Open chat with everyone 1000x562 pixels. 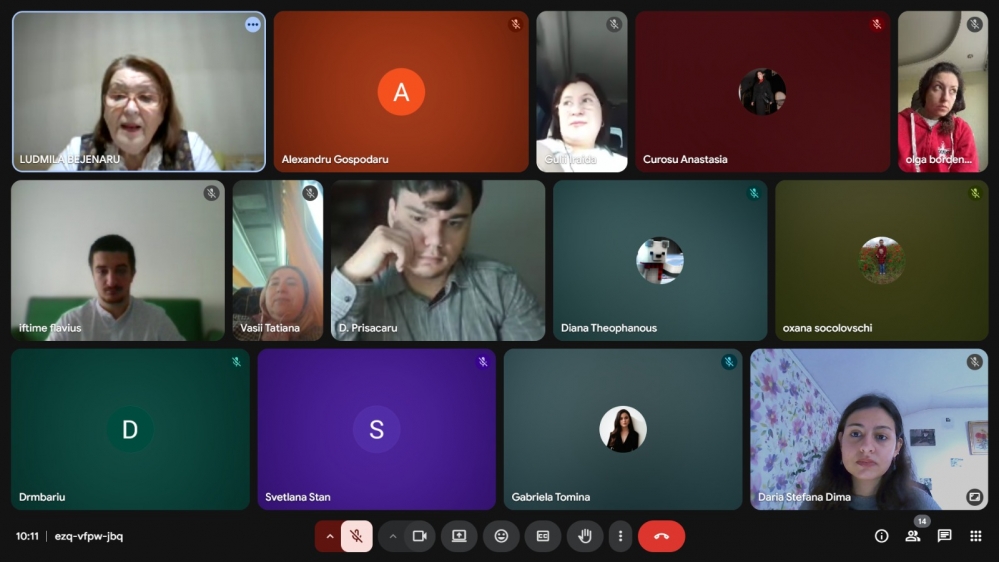pyautogui.click(x=944, y=536)
